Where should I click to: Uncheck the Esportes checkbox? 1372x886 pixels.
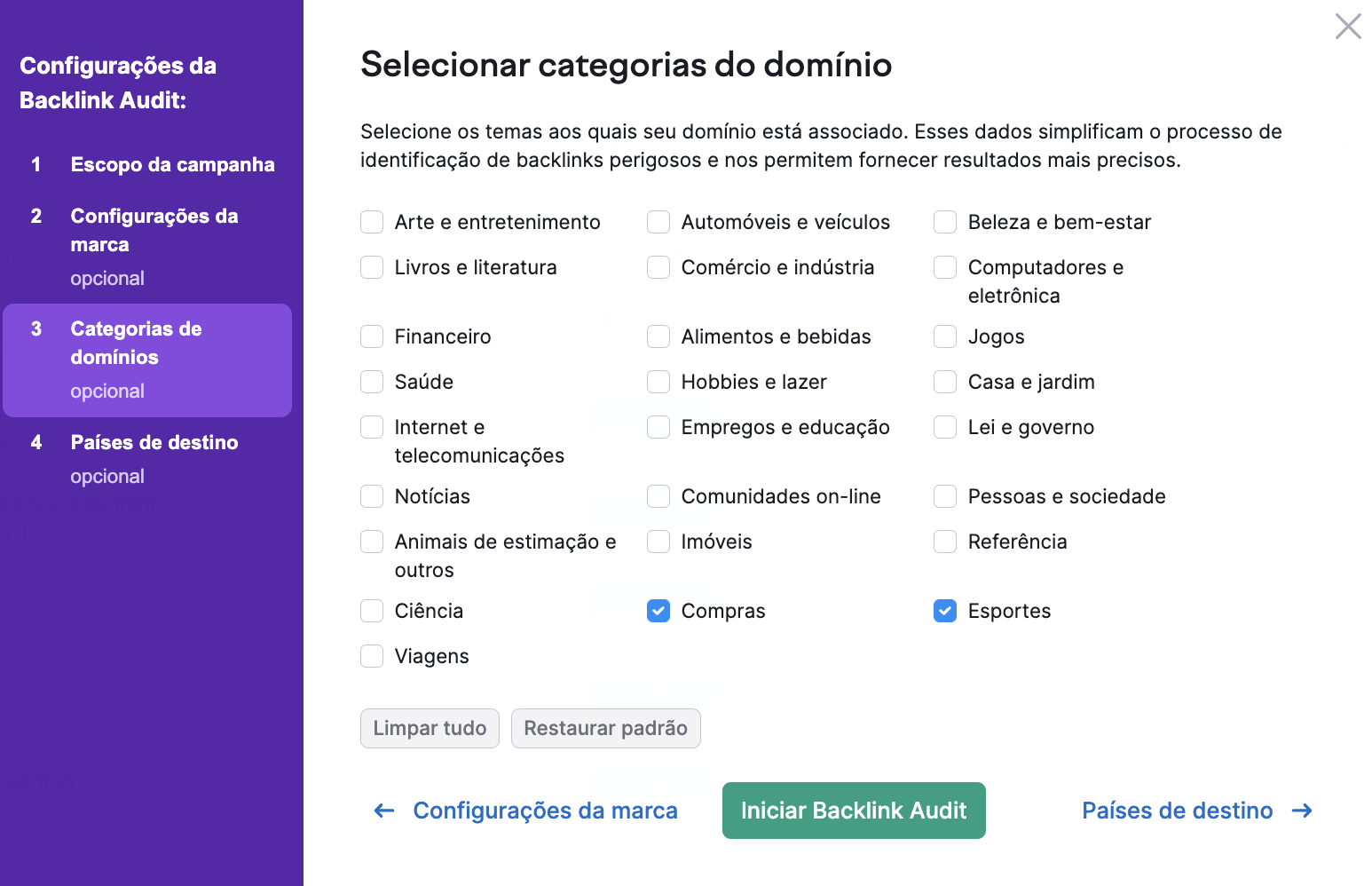pyautogui.click(x=945, y=611)
